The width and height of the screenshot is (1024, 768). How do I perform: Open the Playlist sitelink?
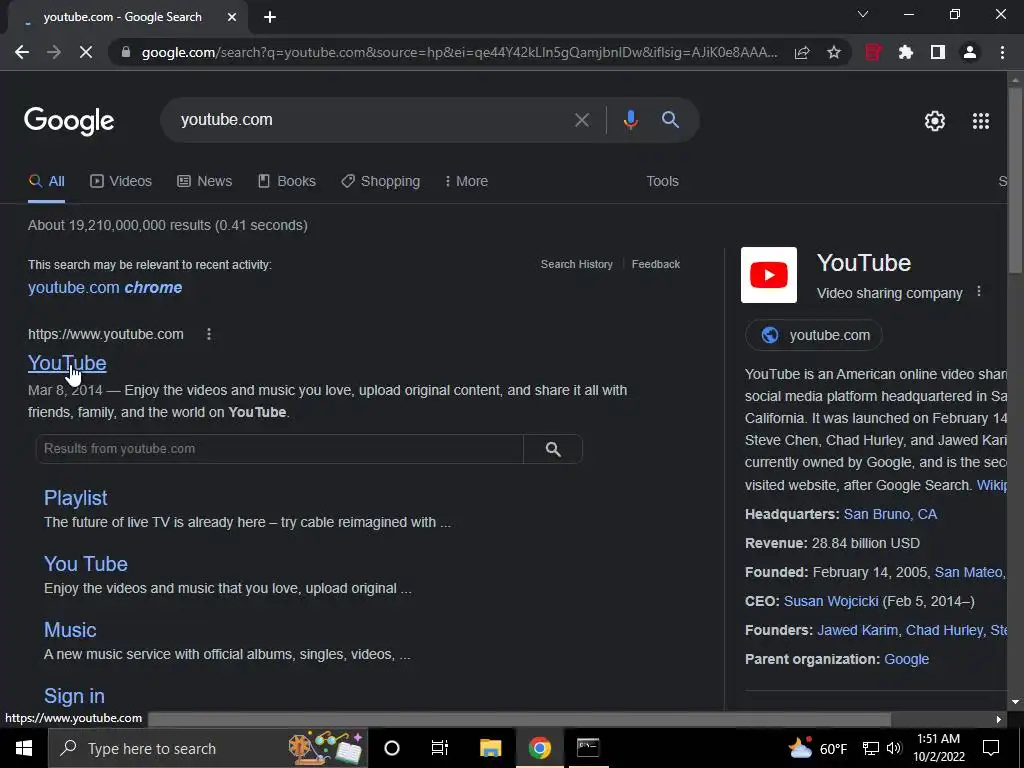pyautogui.click(x=76, y=498)
